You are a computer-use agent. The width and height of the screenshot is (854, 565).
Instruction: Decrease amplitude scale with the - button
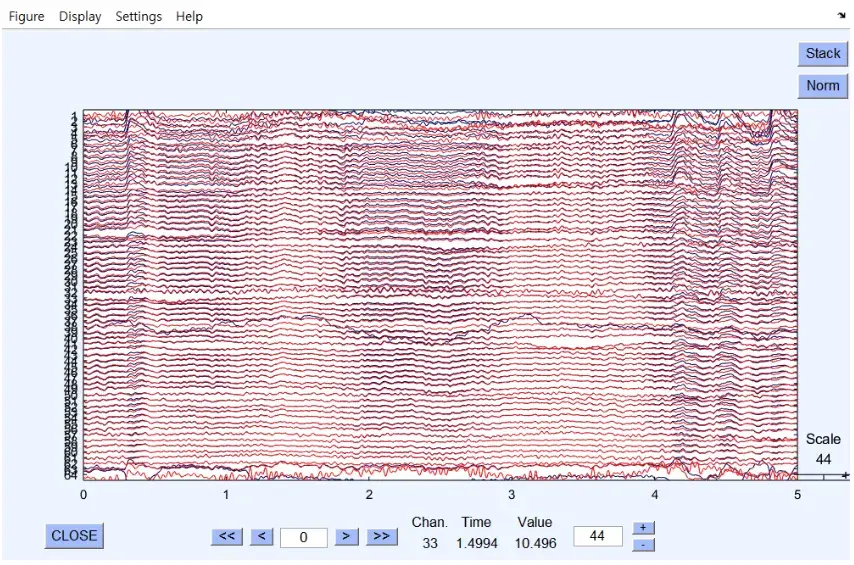[643, 544]
